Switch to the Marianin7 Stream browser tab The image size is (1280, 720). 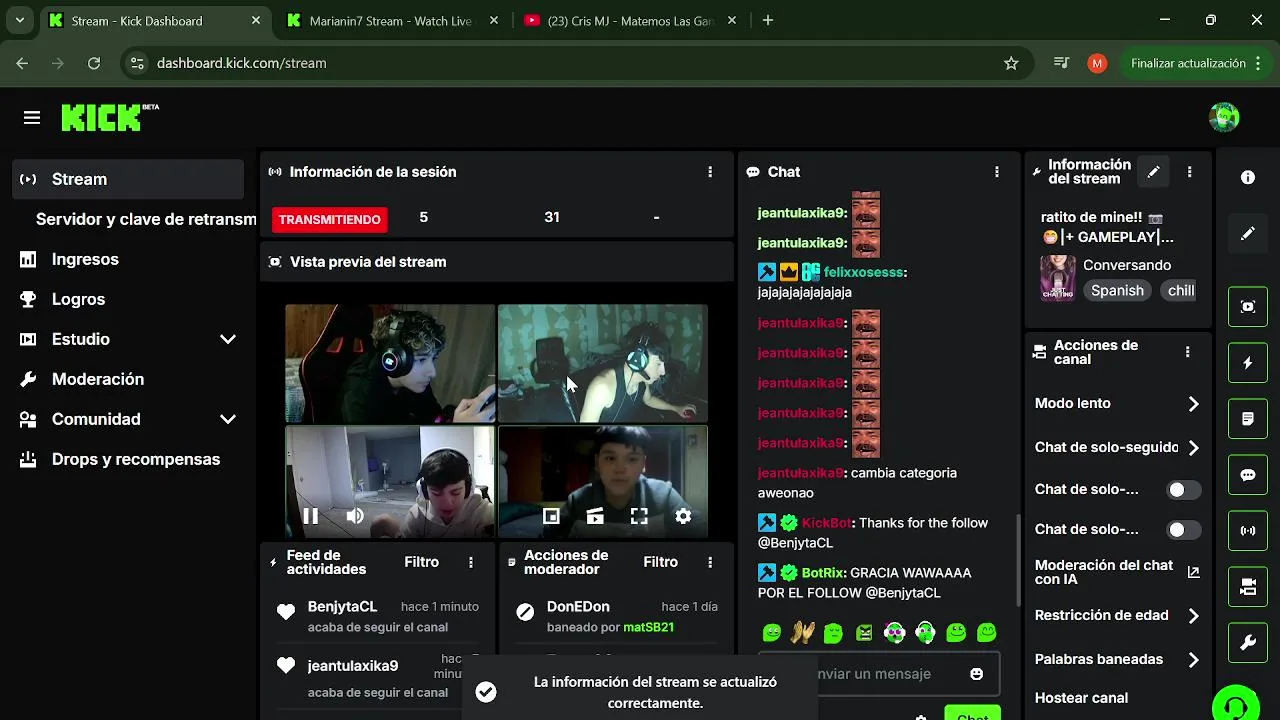pyautogui.click(x=391, y=20)
